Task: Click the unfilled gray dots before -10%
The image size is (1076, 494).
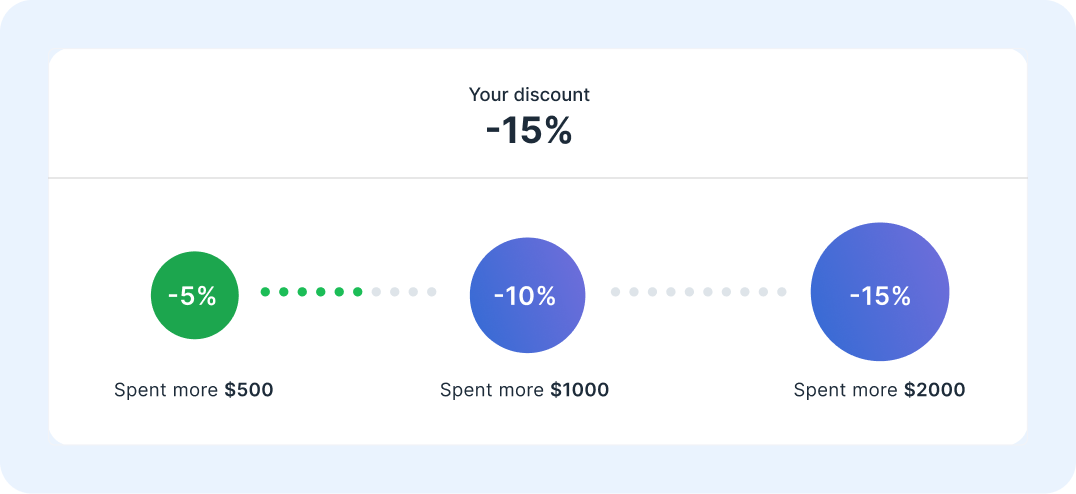Action: (404, 292)
